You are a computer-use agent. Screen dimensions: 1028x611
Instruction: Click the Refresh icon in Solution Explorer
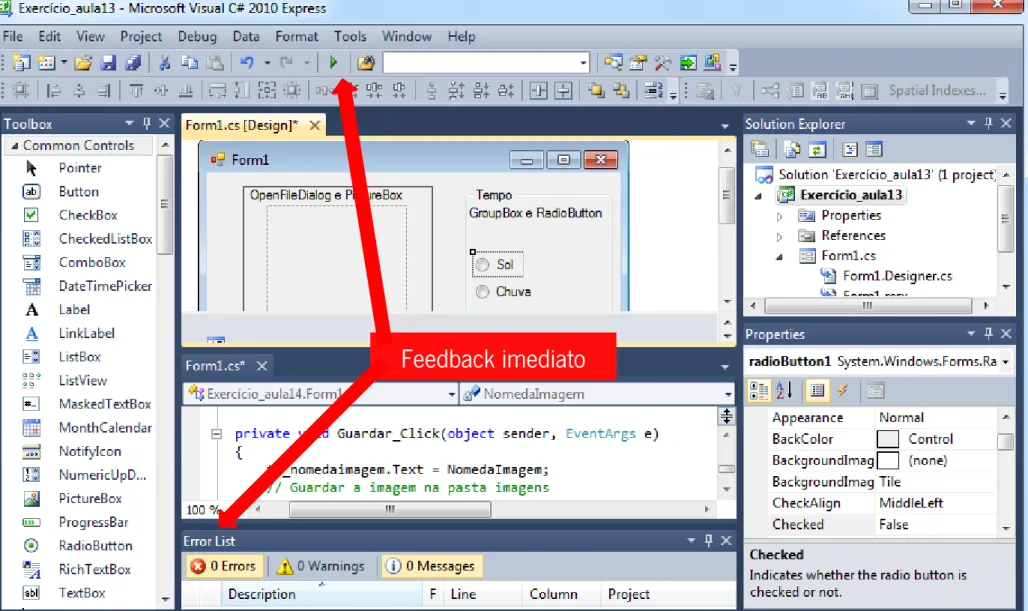[817, 149]
